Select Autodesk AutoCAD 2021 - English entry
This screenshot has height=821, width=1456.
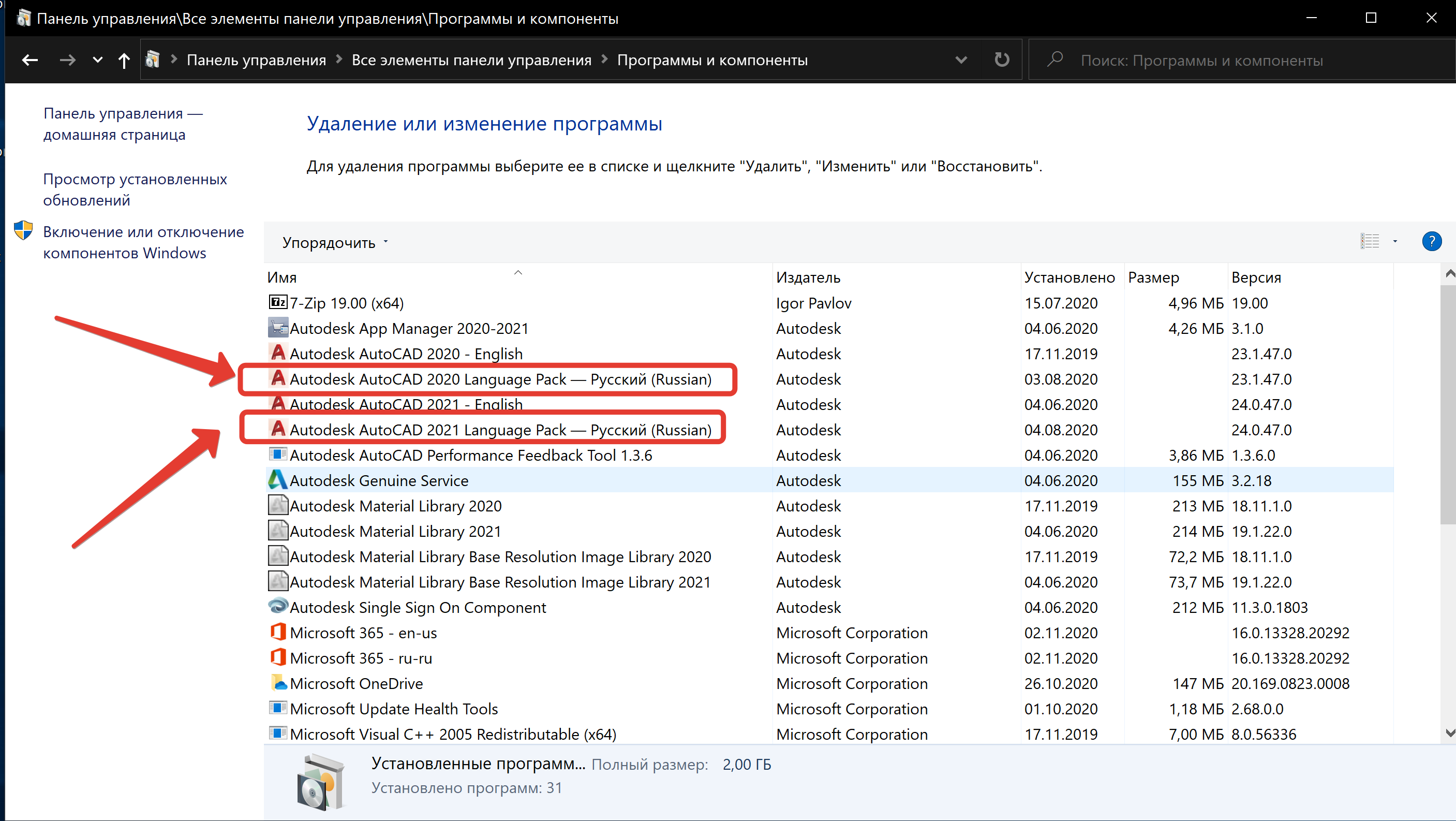[406, 404]
